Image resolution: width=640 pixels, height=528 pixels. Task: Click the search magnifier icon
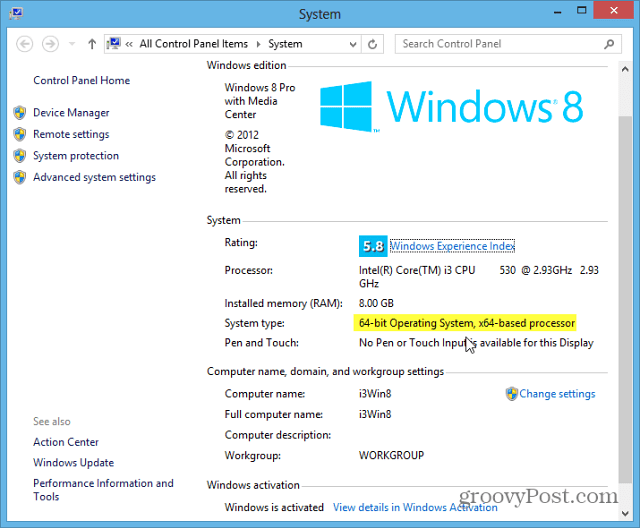609,44
